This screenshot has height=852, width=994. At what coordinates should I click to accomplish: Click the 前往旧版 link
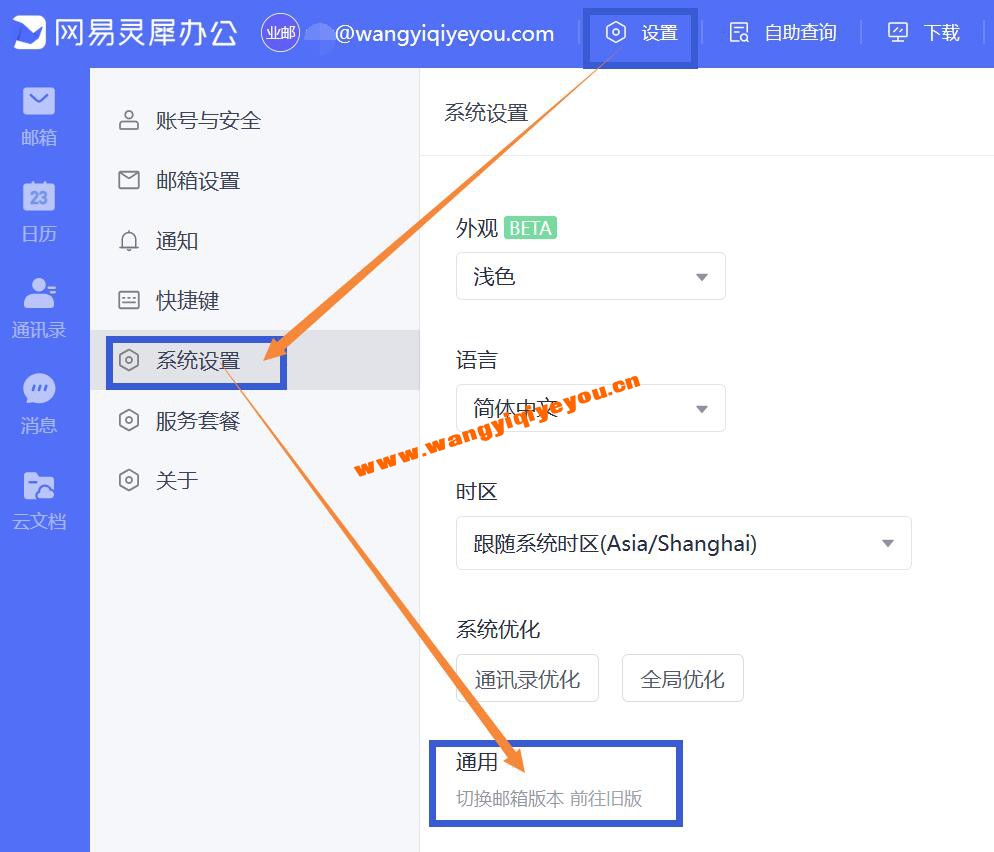tap(606, 798)
